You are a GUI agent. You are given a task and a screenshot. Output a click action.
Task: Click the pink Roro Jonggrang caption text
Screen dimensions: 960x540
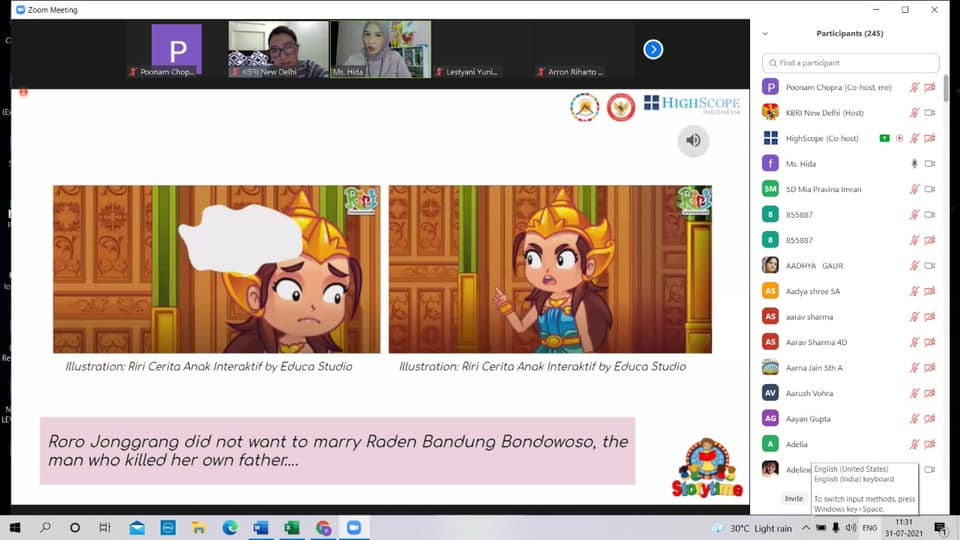[x=338, y=451]
